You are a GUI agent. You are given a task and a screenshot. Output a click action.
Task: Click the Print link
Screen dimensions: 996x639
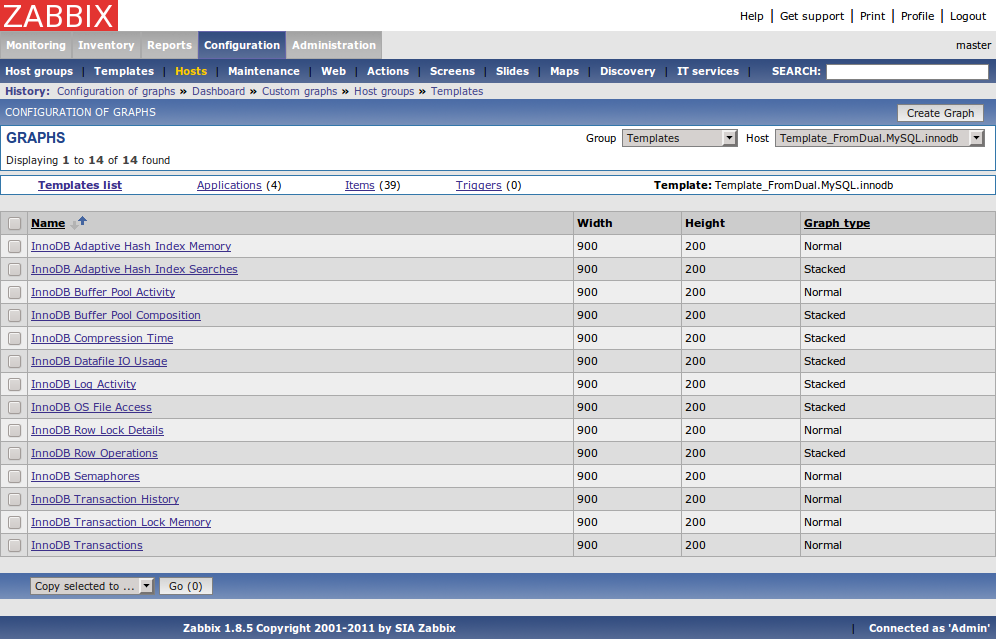pos(872,16)
